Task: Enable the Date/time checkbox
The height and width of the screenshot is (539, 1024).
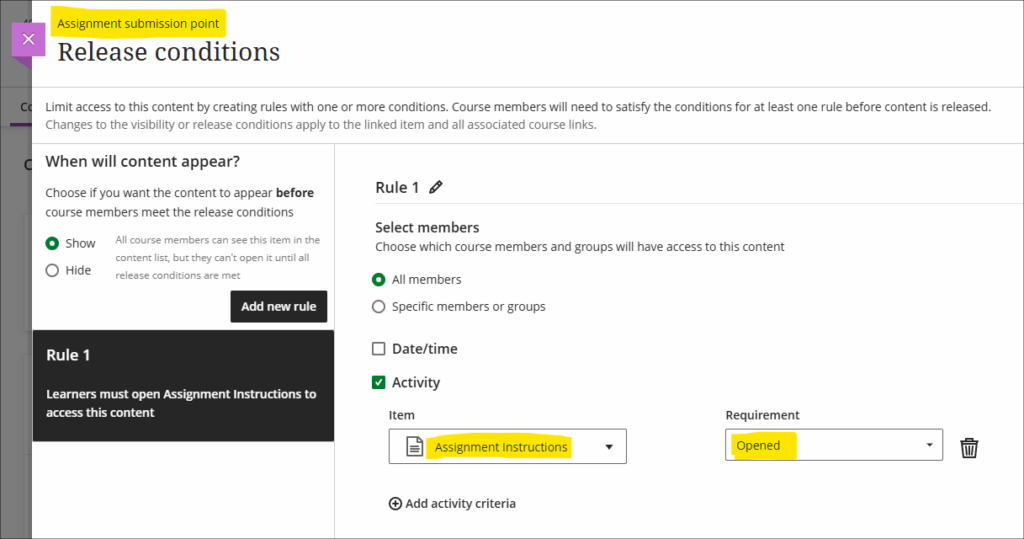Action: pos(379,349)
